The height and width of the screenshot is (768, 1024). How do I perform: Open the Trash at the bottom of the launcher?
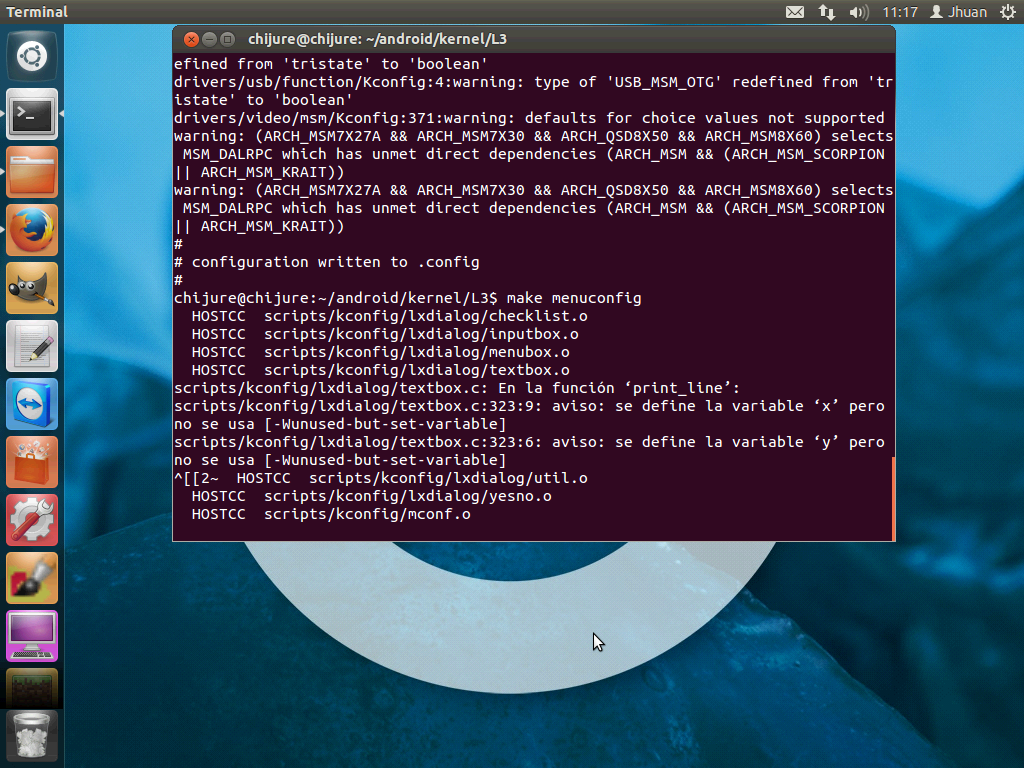31,737
